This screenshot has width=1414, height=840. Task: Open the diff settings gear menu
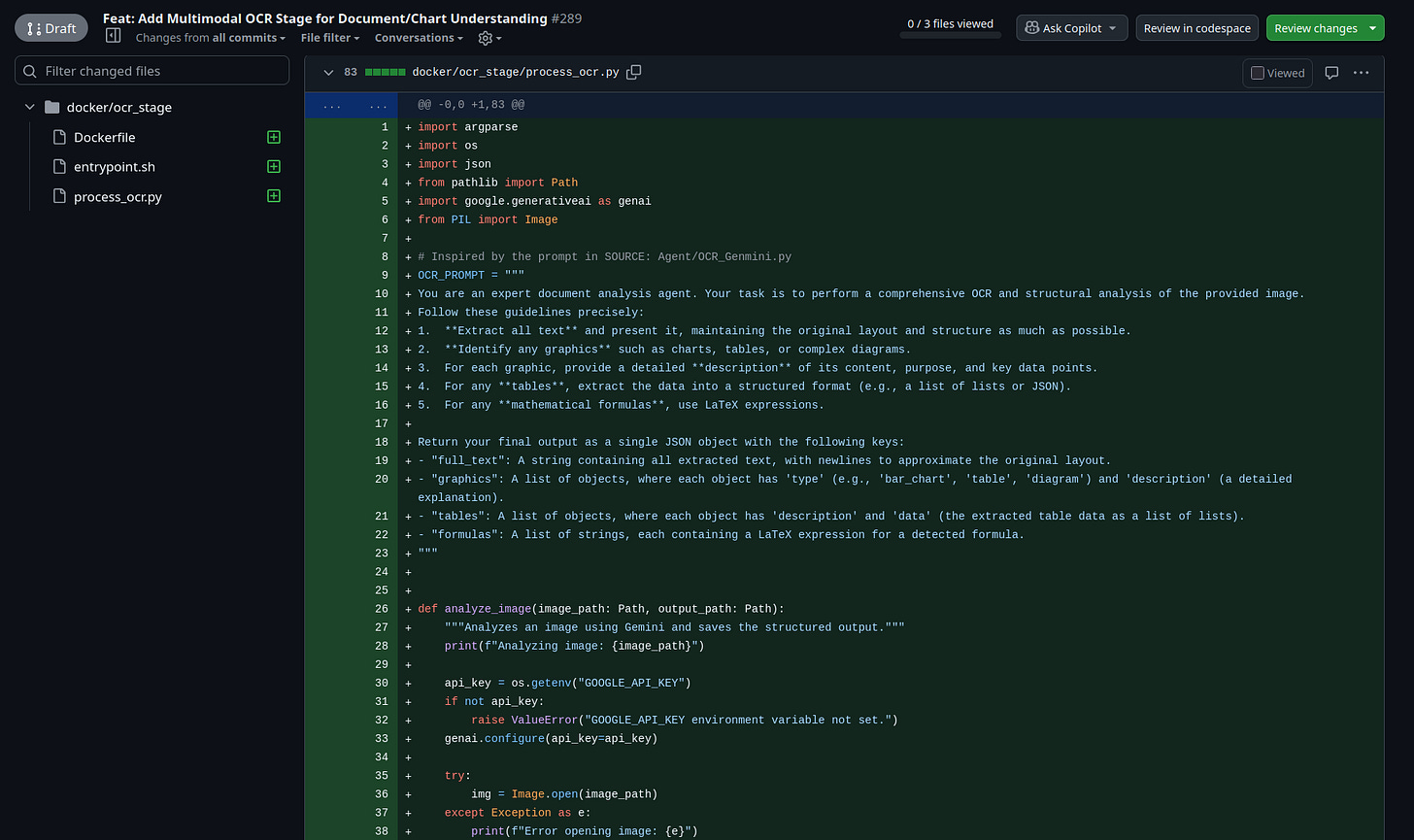point(489,38)
